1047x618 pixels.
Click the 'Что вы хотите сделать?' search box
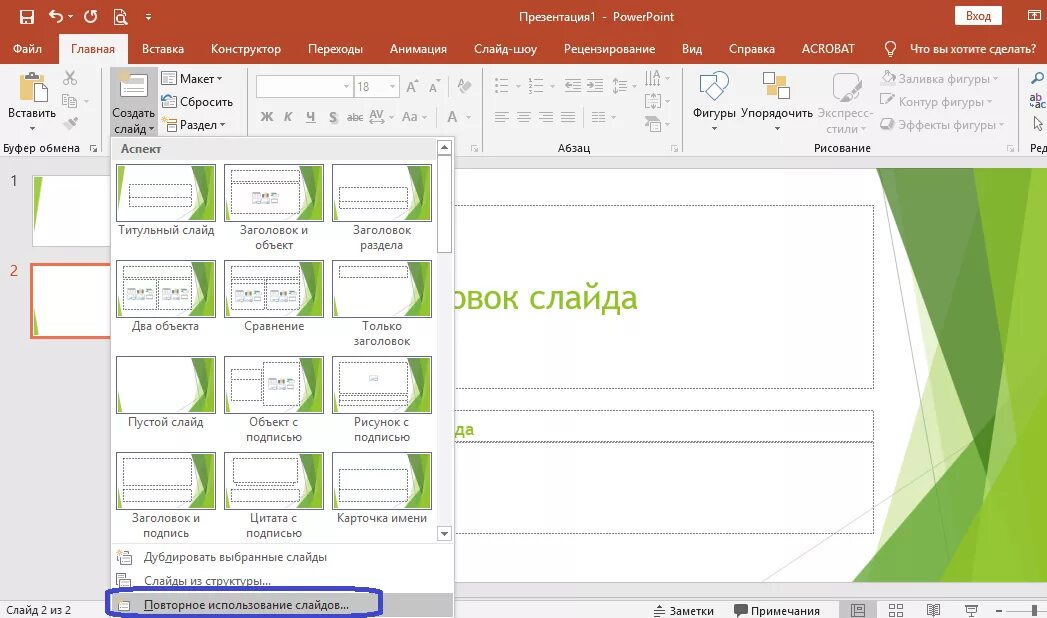click(972, 49)
